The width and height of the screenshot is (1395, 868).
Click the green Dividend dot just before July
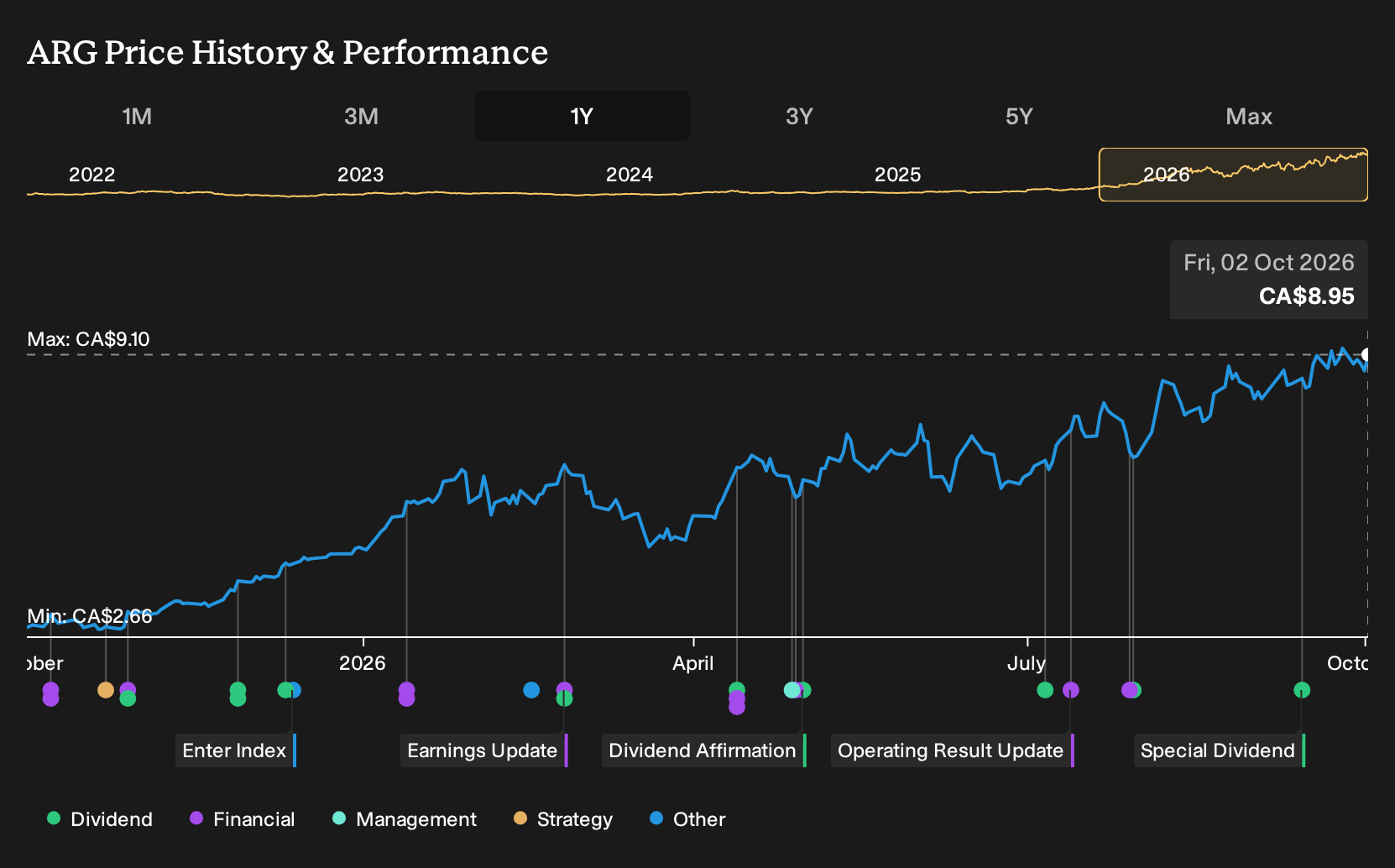click(1045, 690)
